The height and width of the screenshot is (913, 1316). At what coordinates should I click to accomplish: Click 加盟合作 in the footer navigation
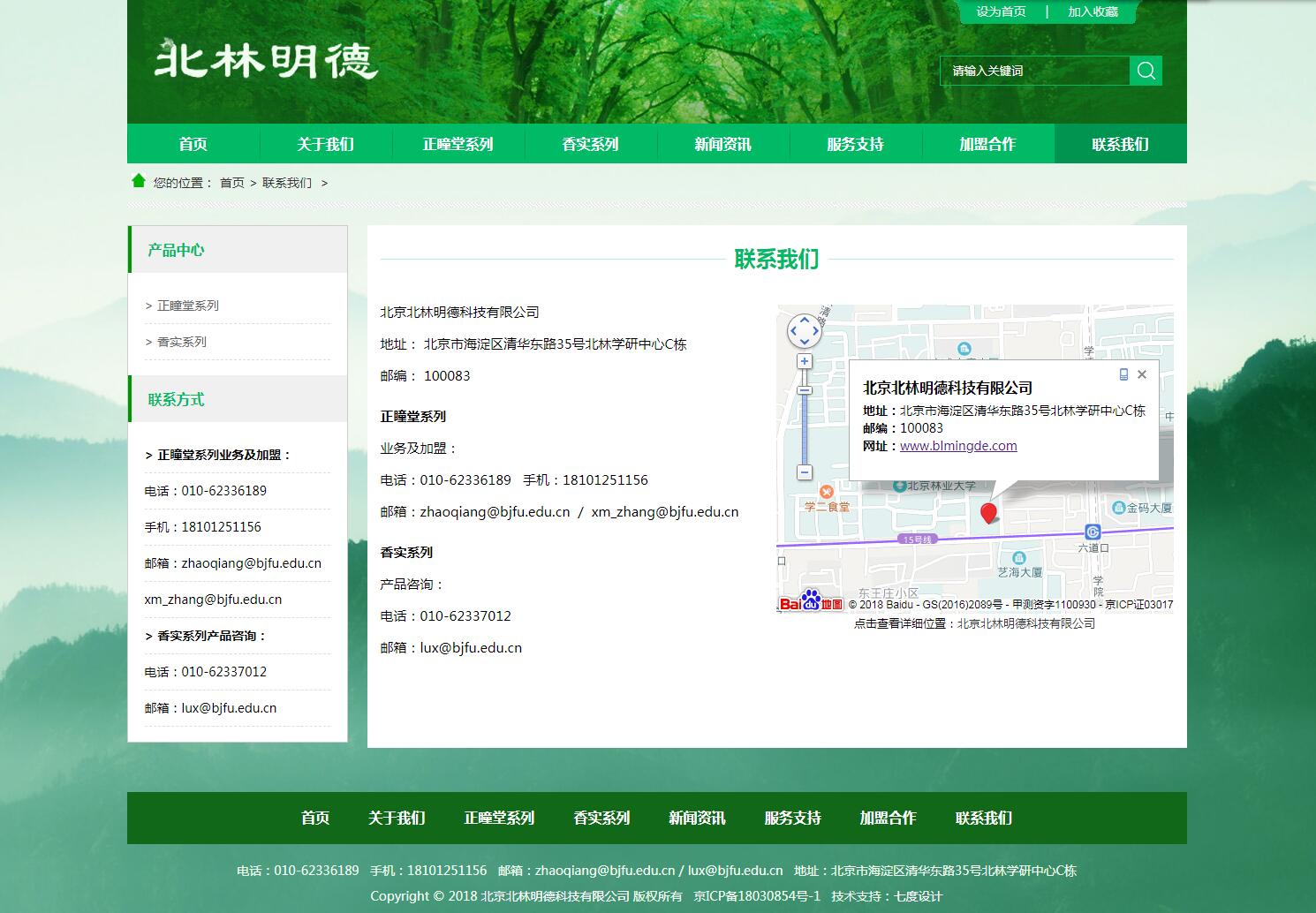click(x=888, y=818)
